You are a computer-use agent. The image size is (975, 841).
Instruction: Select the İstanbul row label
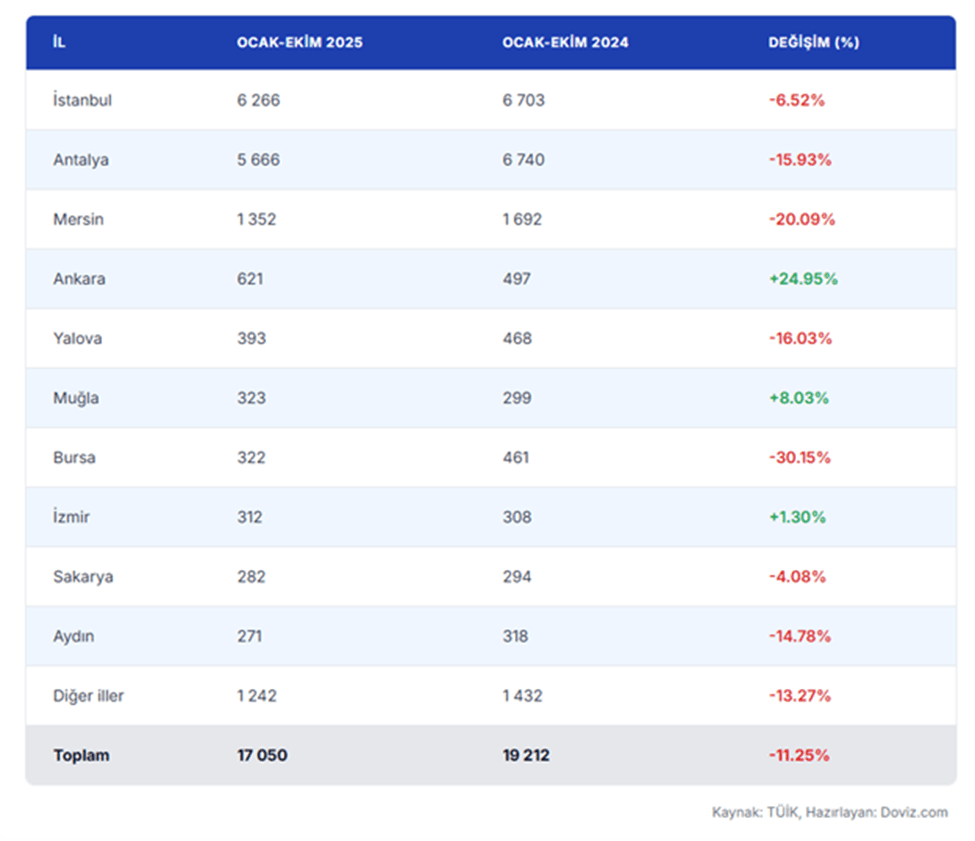pos(82,99)
